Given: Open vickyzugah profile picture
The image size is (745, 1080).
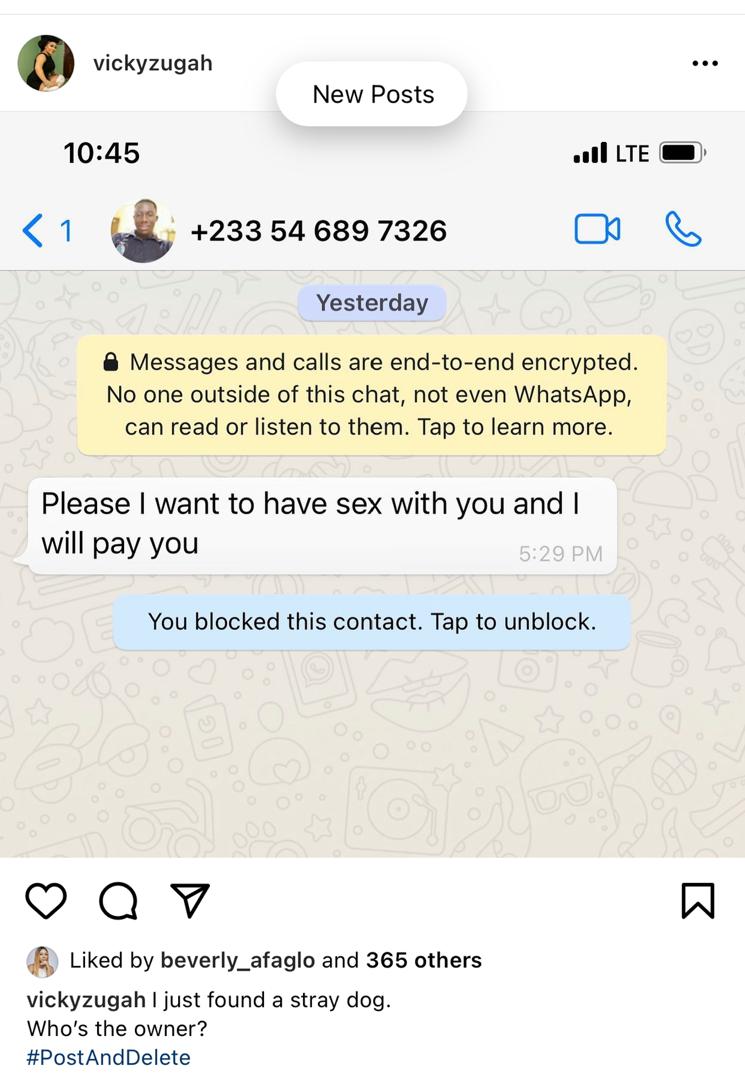Looking at the screenshot, I should point(45,63).
